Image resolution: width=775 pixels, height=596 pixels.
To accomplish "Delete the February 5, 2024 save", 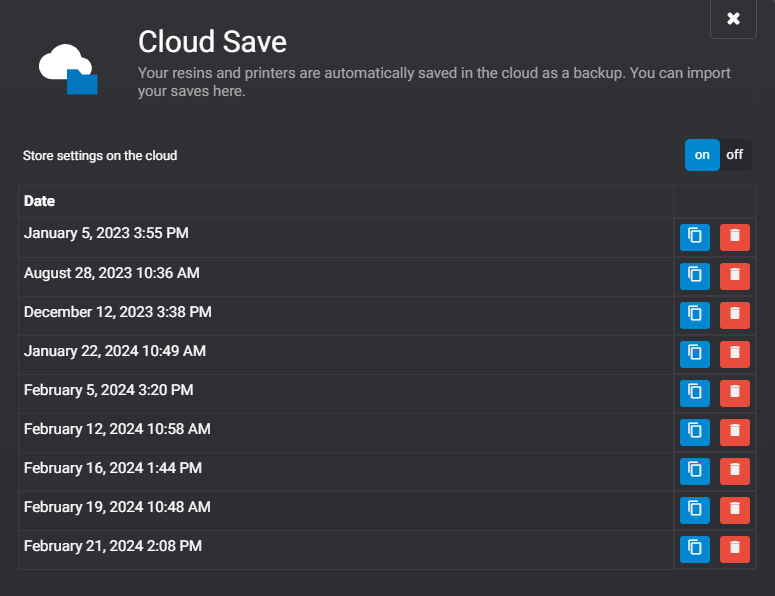I will point(734,393).
